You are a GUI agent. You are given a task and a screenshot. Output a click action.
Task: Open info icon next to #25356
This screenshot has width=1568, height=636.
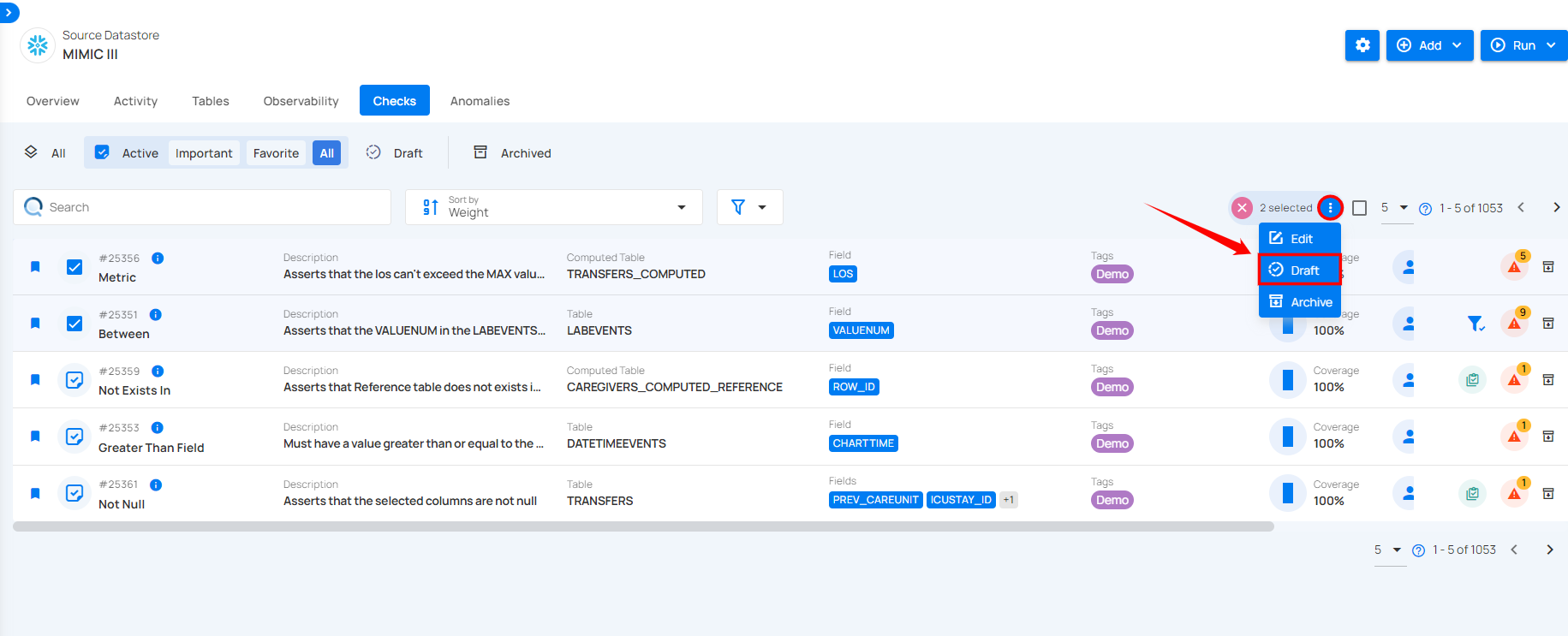point(158,258)
